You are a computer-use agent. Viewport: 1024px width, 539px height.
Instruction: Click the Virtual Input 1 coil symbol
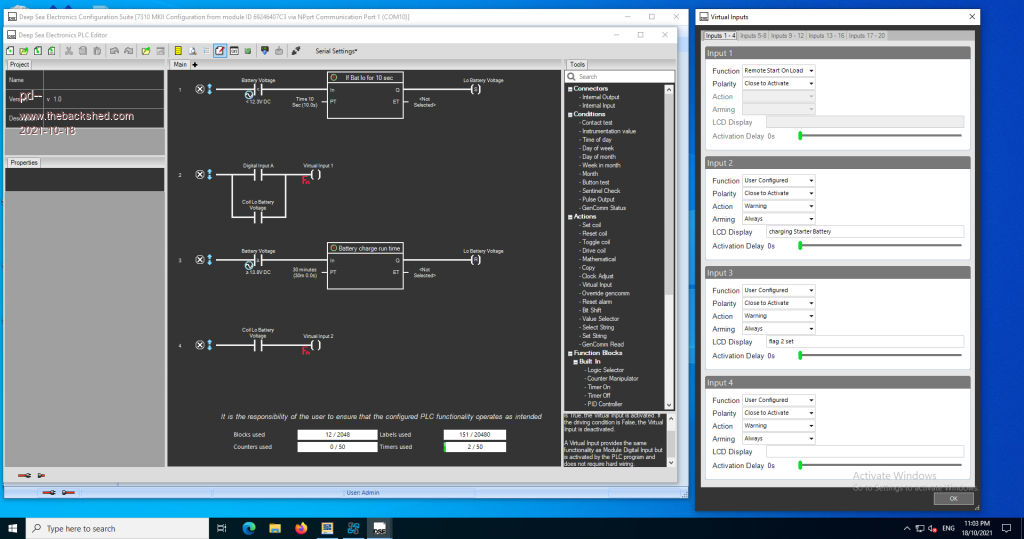coord(317,174)
